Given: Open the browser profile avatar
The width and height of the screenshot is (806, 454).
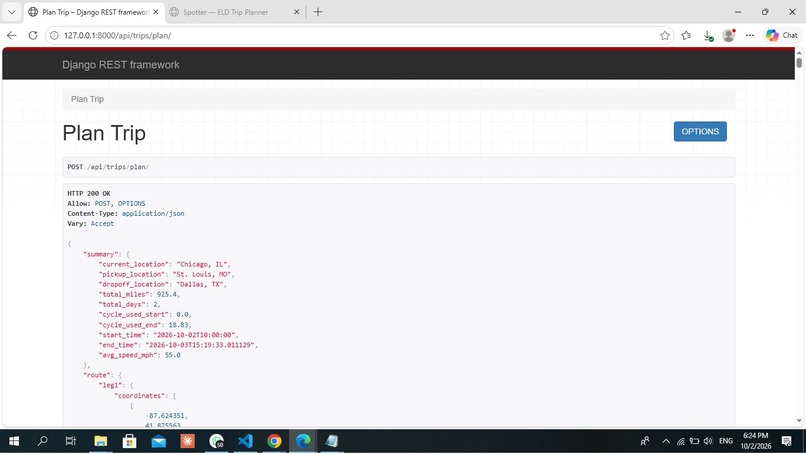Looking at the screenshot, I should [x=729, y=35].
